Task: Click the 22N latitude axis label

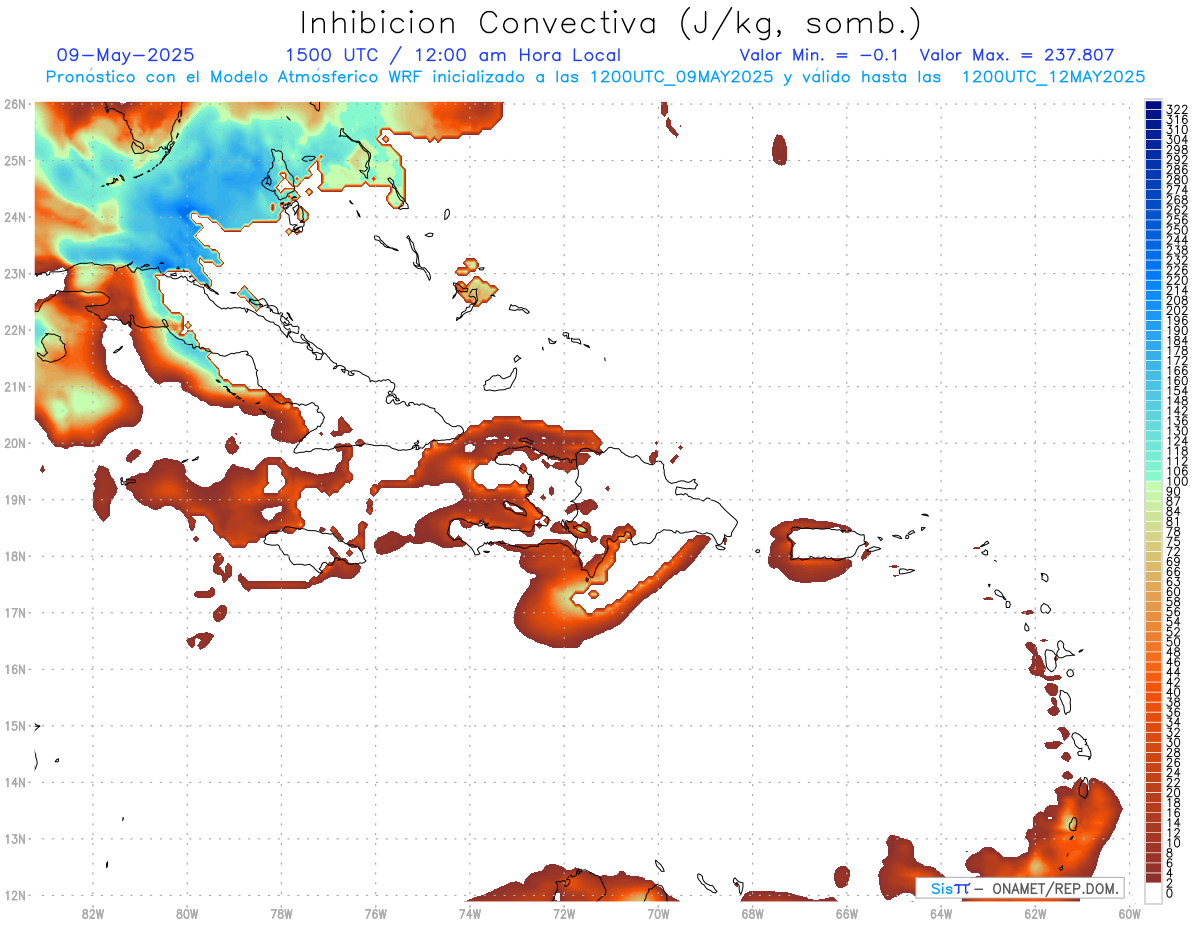Action: point(15,330)
